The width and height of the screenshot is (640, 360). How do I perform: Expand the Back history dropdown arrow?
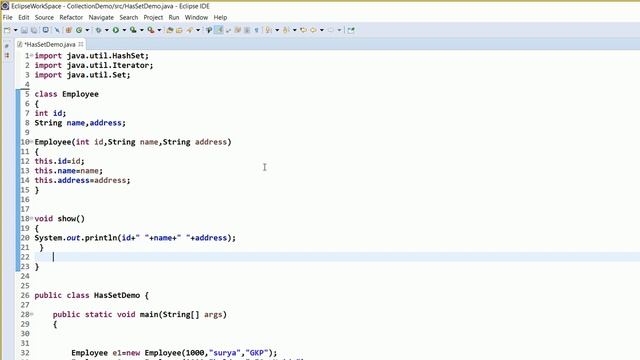click(x=322, y=30)
